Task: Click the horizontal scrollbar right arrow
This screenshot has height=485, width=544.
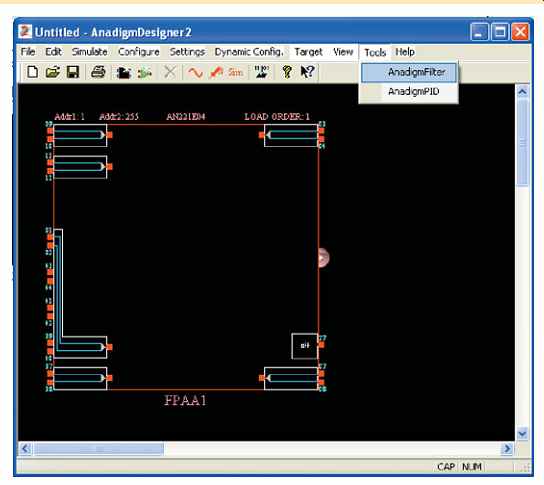Action: click(507, 449)
